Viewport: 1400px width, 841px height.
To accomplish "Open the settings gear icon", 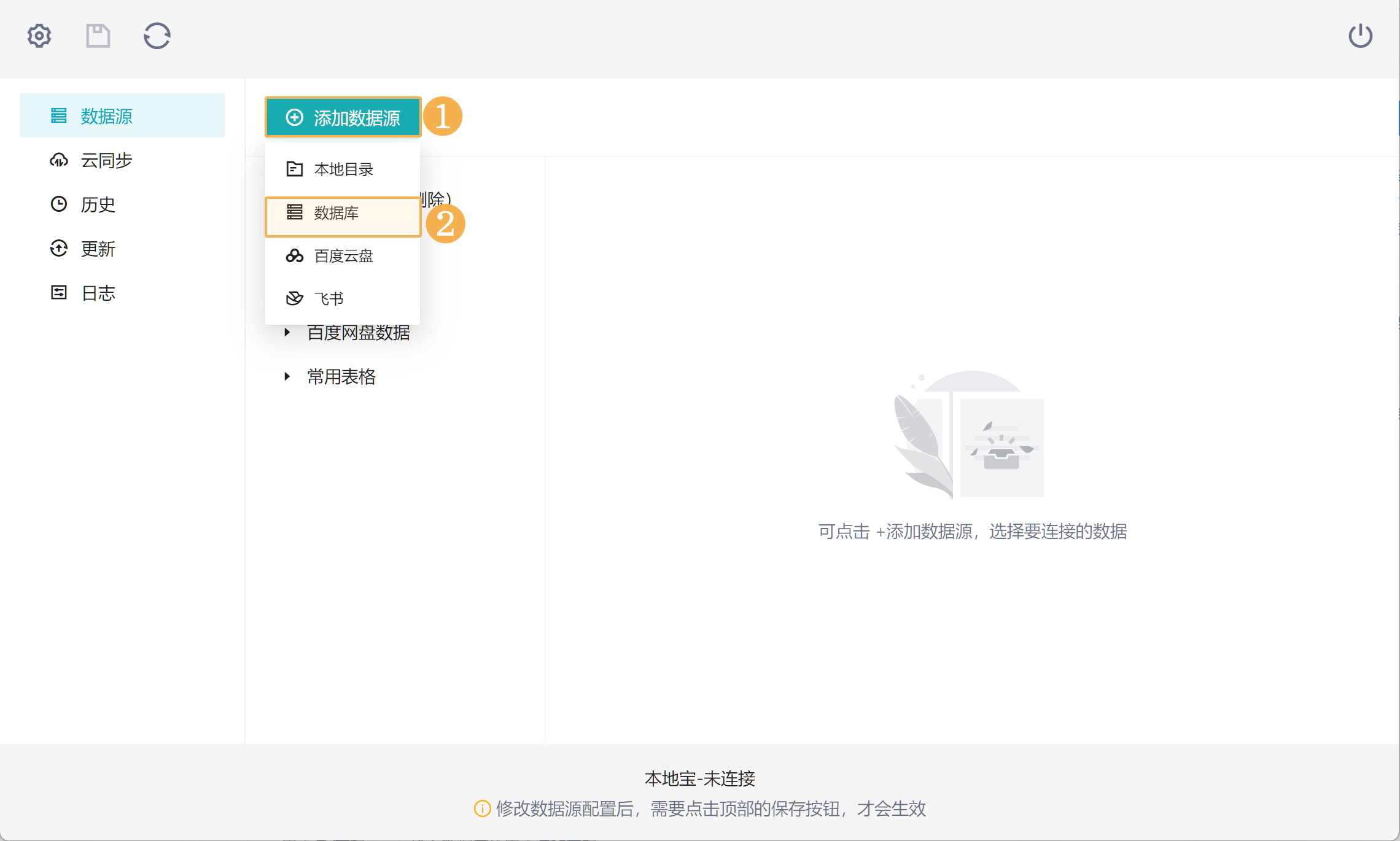I will pos(38,35).
